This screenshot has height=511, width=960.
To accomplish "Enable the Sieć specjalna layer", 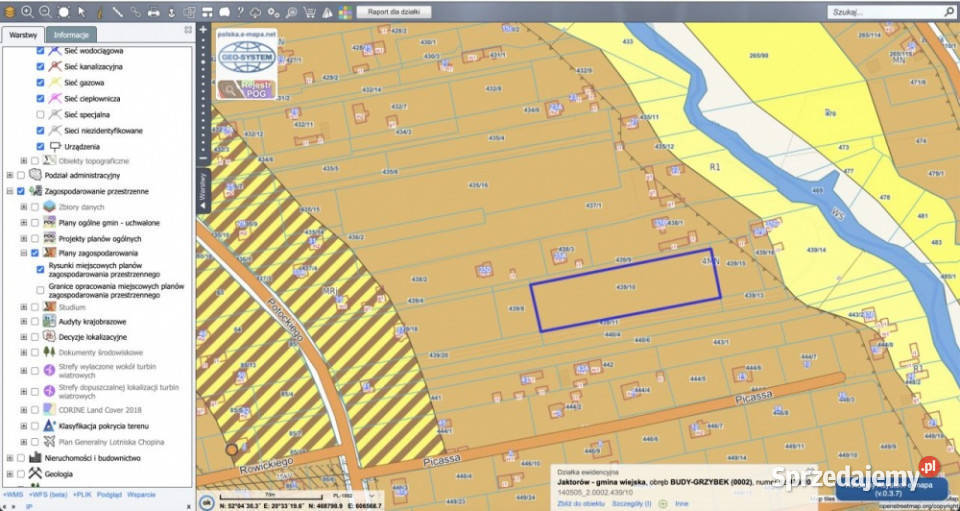I will (40, 114).
